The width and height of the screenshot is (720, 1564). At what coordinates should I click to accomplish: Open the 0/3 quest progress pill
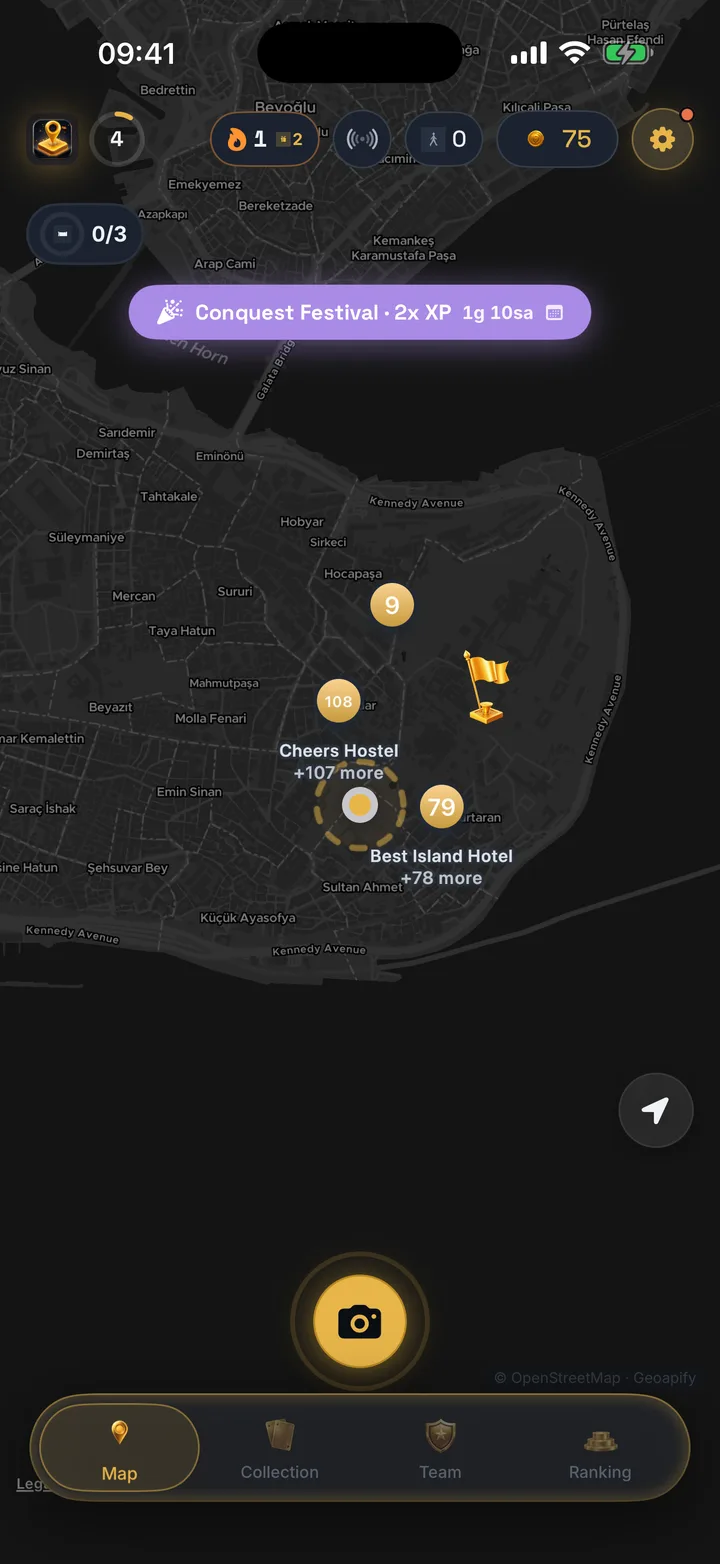coord(85,234)
